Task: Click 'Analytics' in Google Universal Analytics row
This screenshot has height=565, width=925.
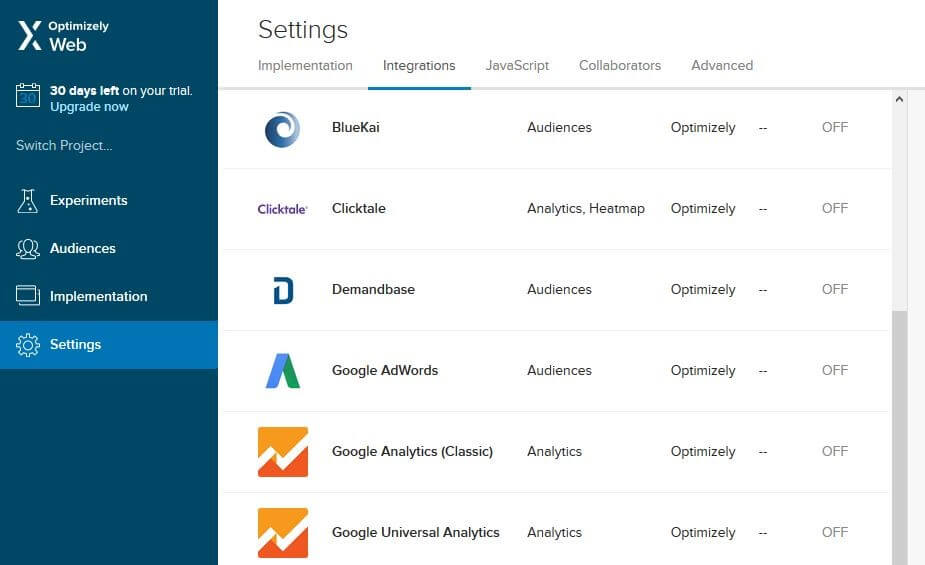Action: click(x=555, y=532)
